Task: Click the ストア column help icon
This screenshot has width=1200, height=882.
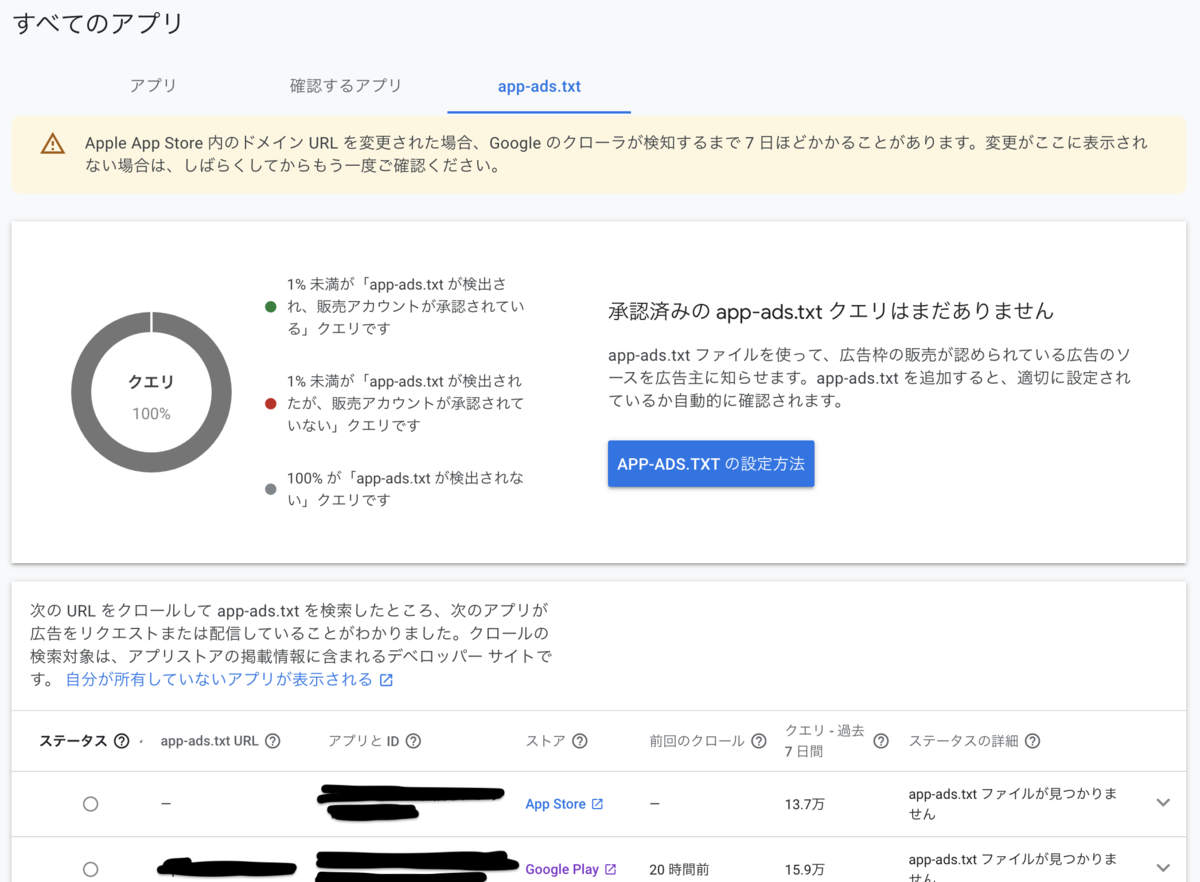Action: pyautogui.click(x=580, y=740)
